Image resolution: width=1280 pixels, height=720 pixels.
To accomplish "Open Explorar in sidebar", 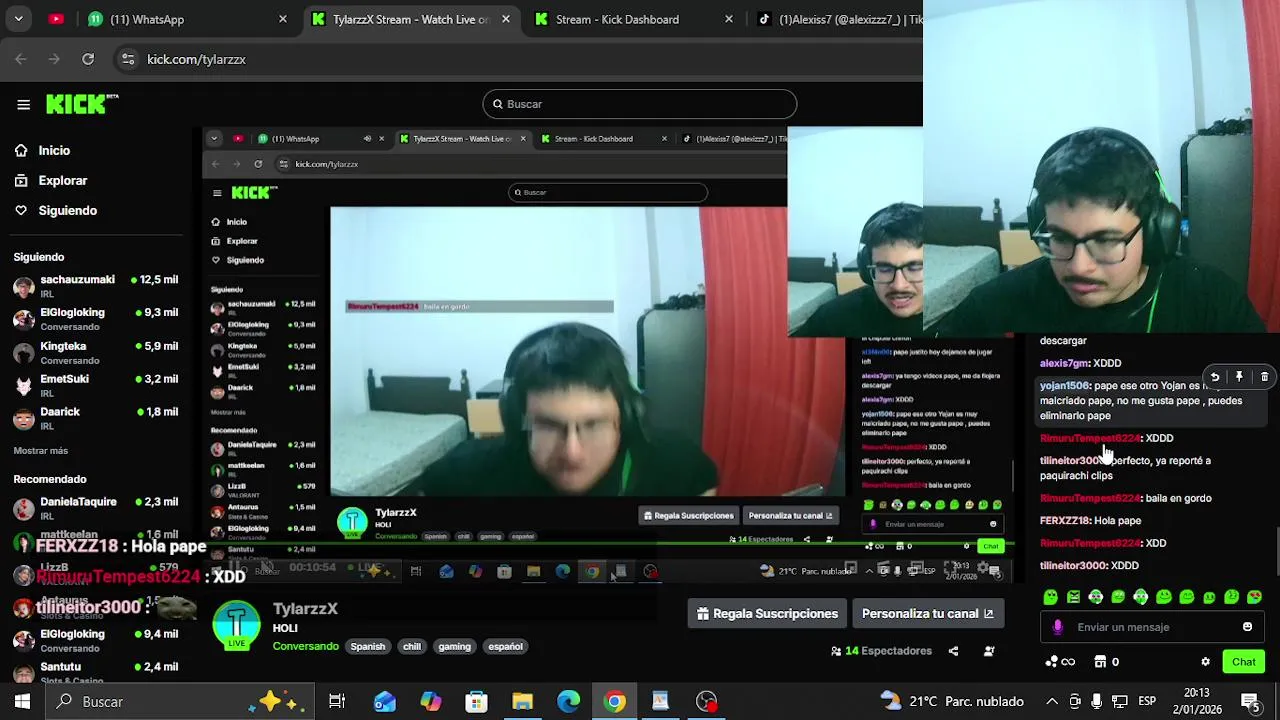I will point(62,180).
